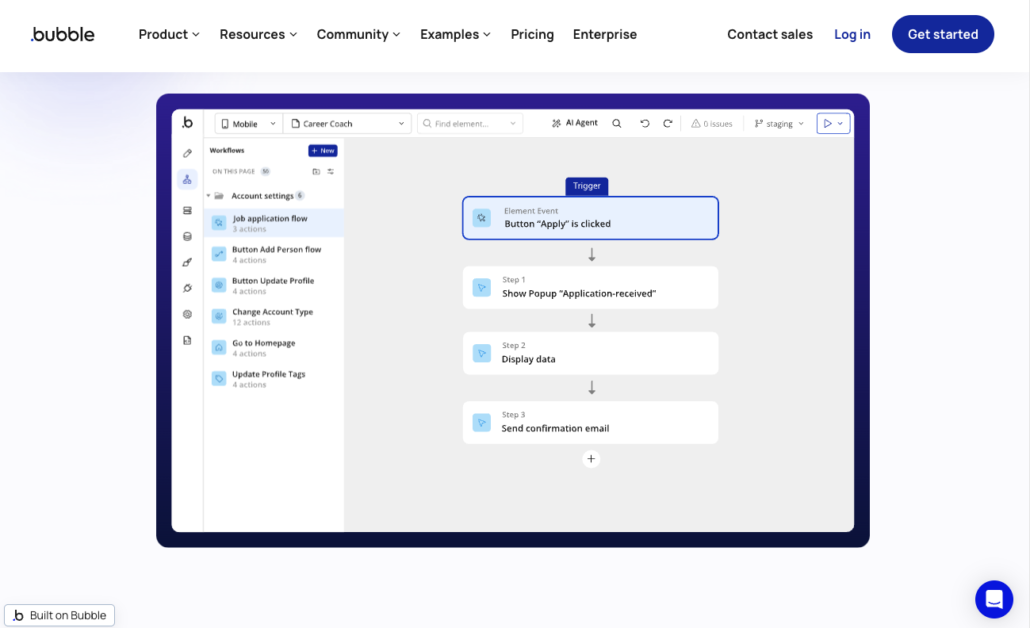
Task: Open the Career Coach page dropdown
Action: (347, 124)
